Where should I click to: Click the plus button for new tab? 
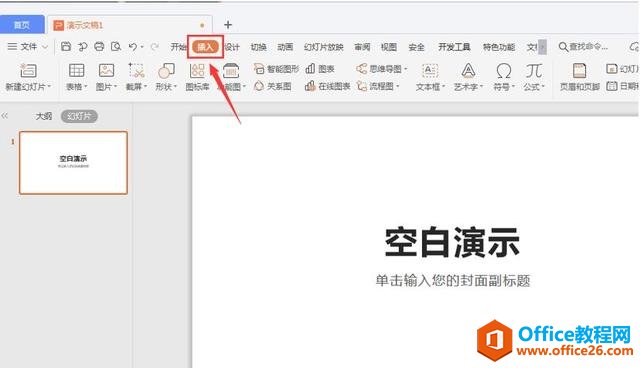click(x=228, y=25)
